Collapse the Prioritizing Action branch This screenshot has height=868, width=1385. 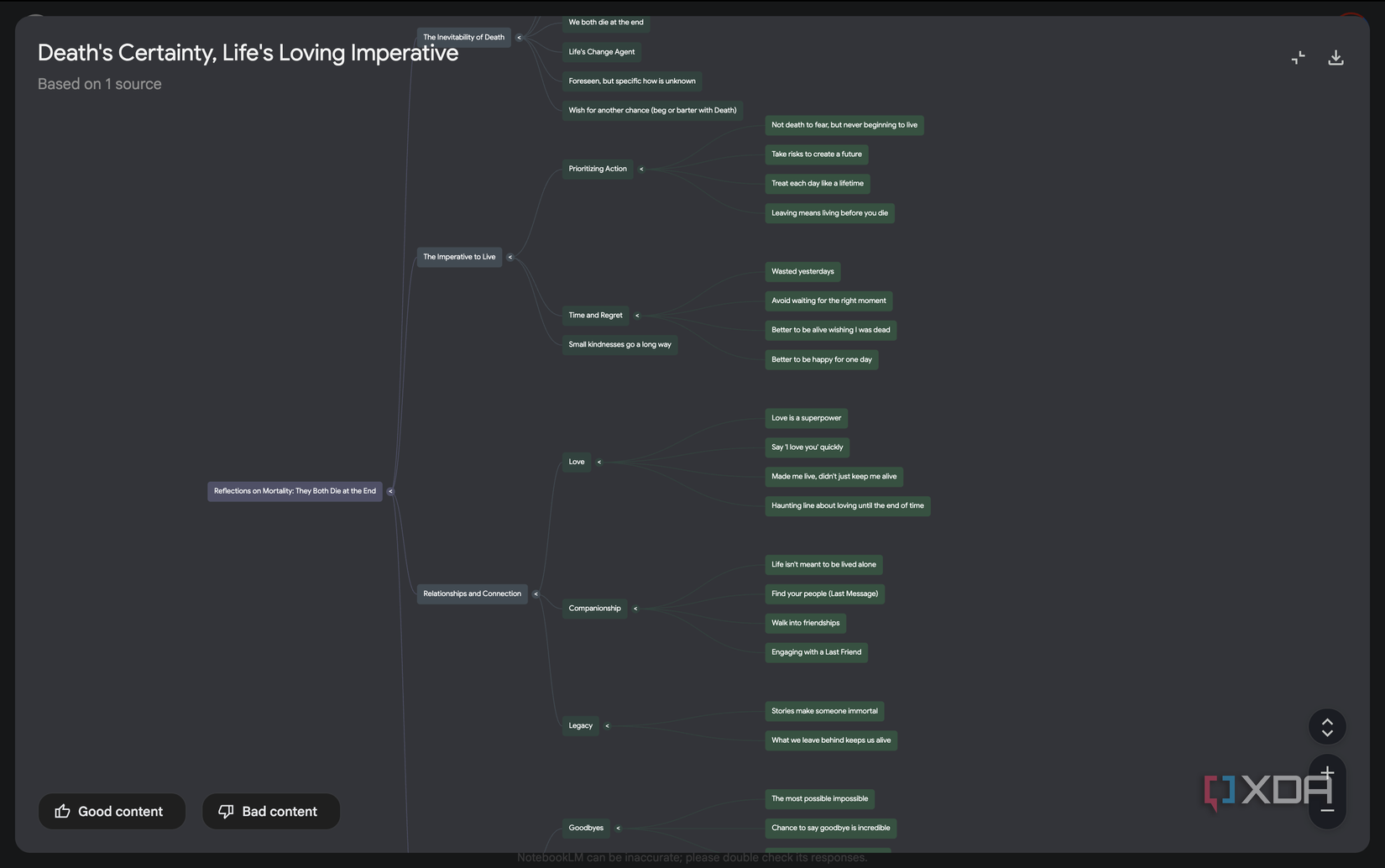coord(641,169)
